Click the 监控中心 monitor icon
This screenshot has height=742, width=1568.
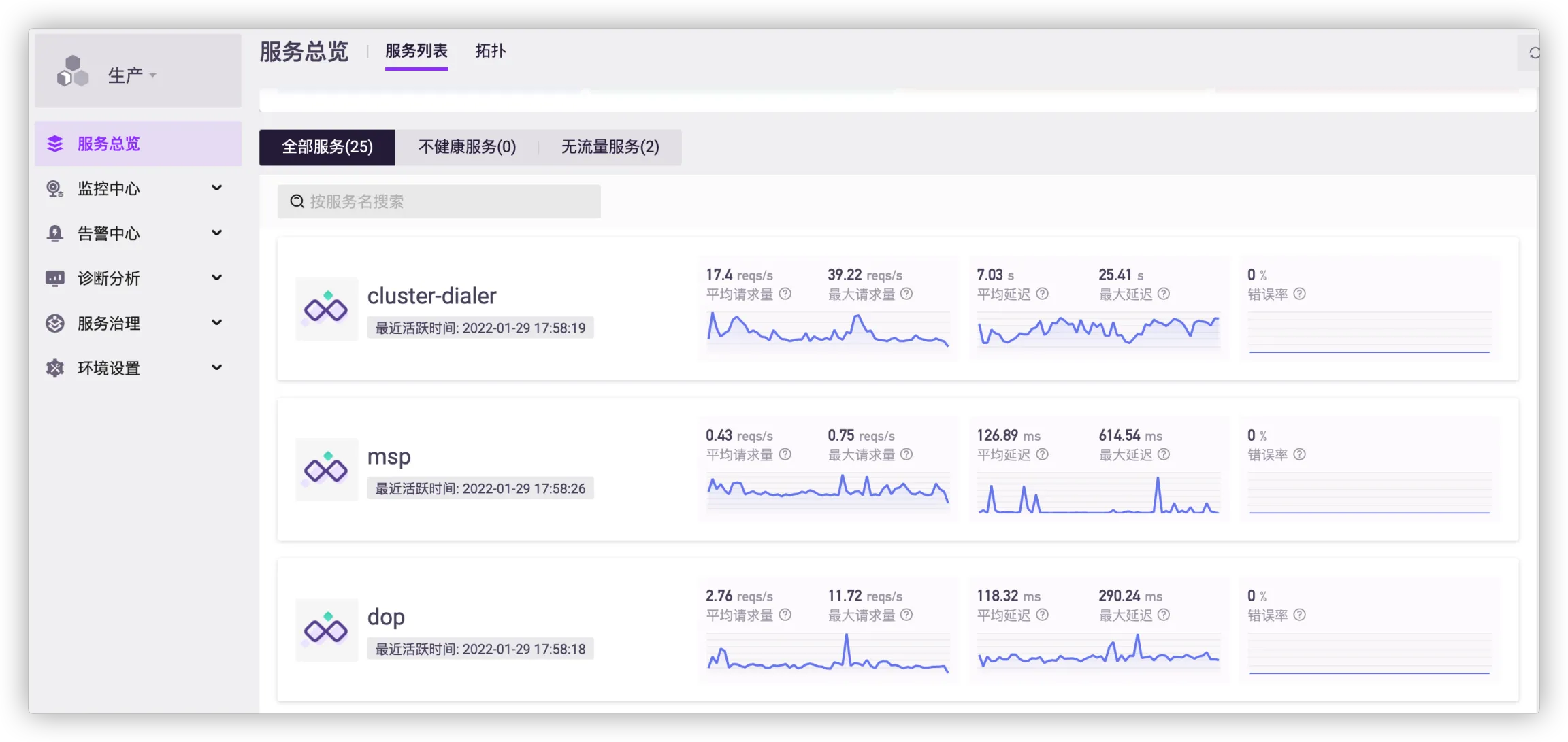(54, 188)
